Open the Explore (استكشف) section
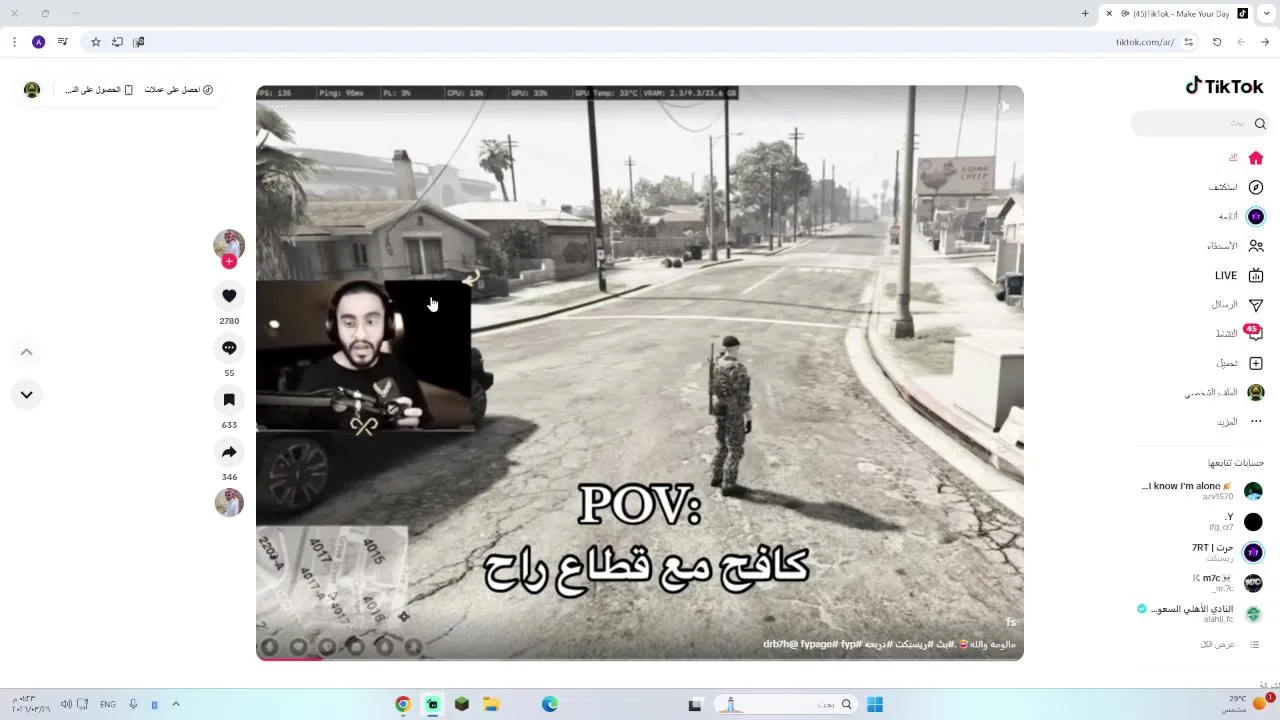 click(x=1236, y=187)
